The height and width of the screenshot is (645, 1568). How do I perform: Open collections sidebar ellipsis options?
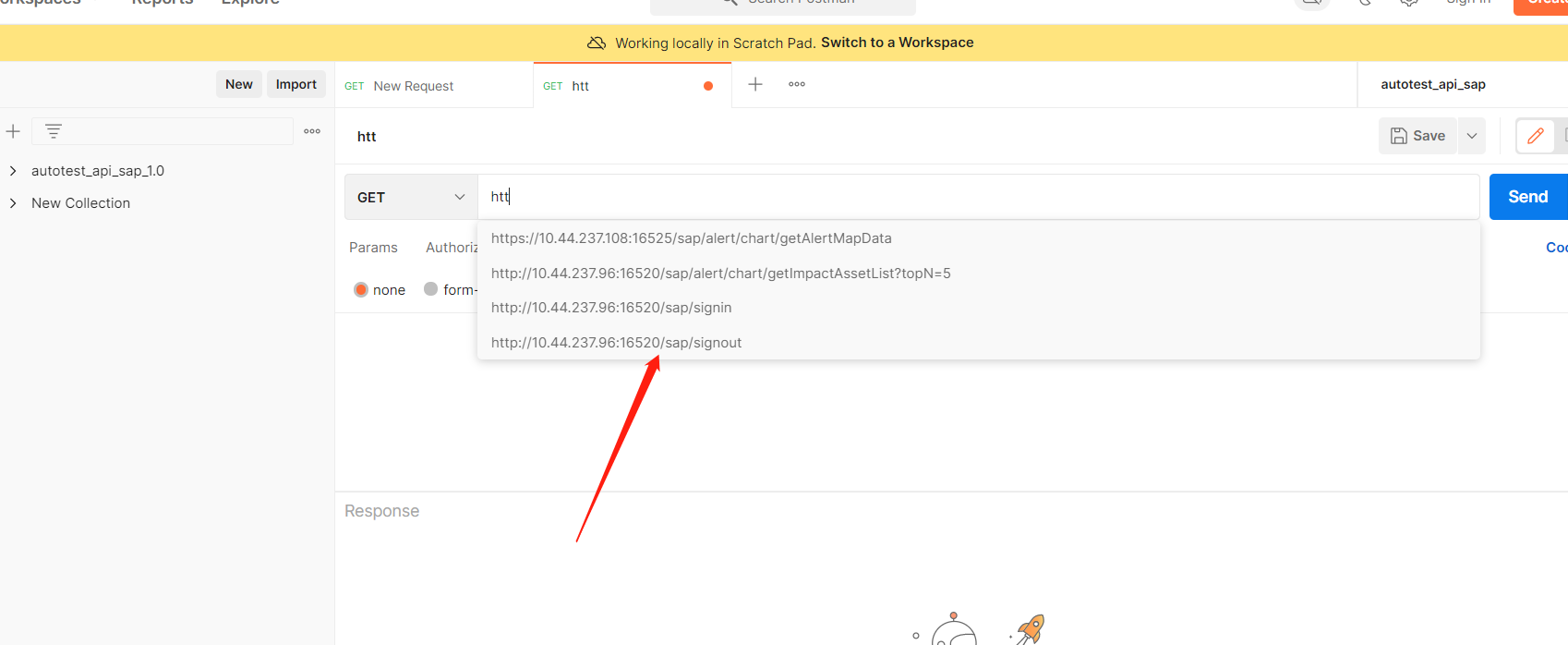[x=312, y=131]
